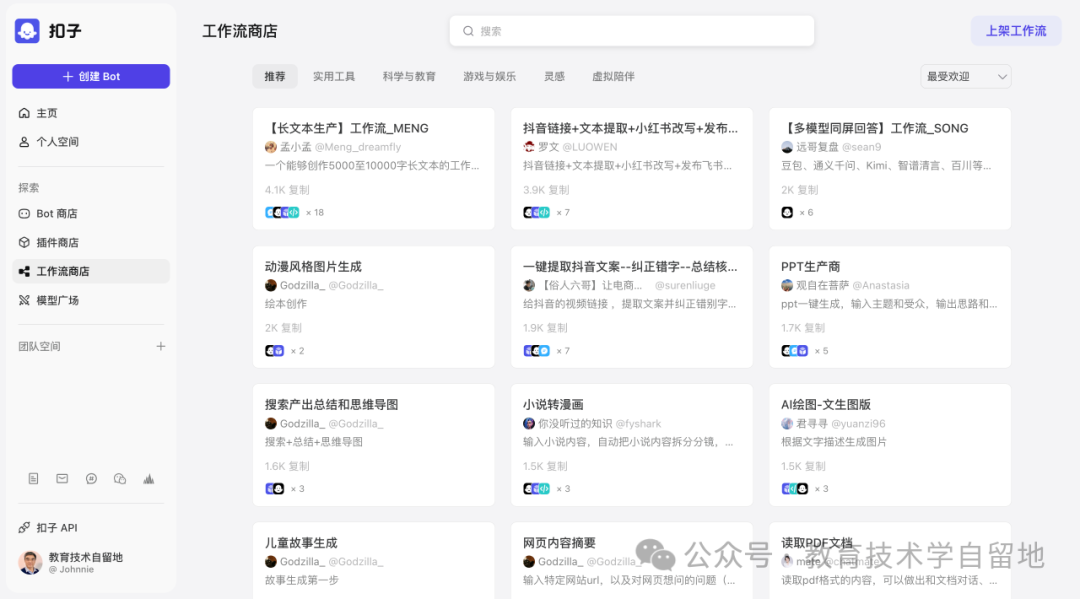
Task: Switch to the 实用工具 category tab
Action: coord(334,76)
